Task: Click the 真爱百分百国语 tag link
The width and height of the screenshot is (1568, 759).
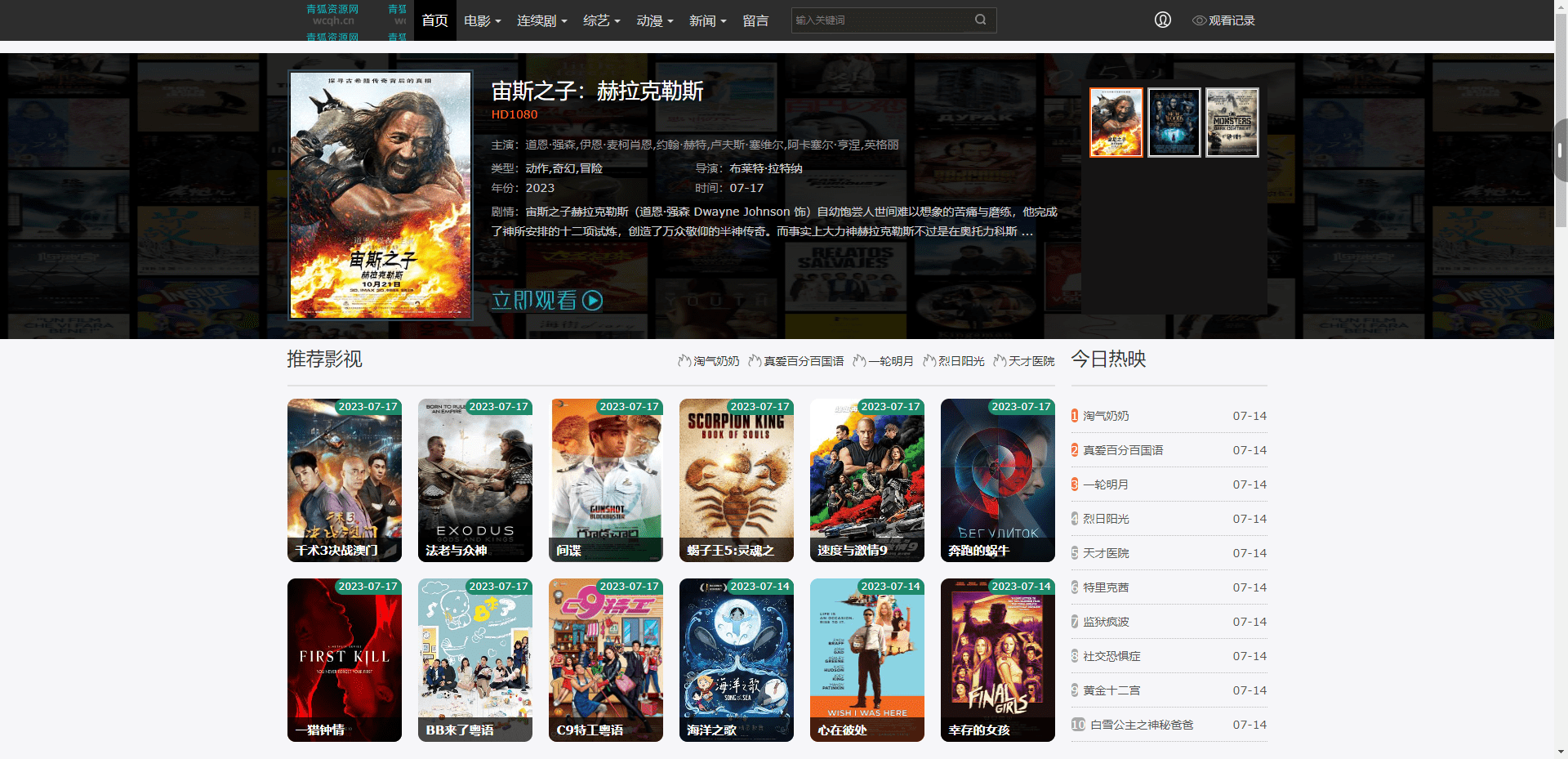Action: point(803,361)
